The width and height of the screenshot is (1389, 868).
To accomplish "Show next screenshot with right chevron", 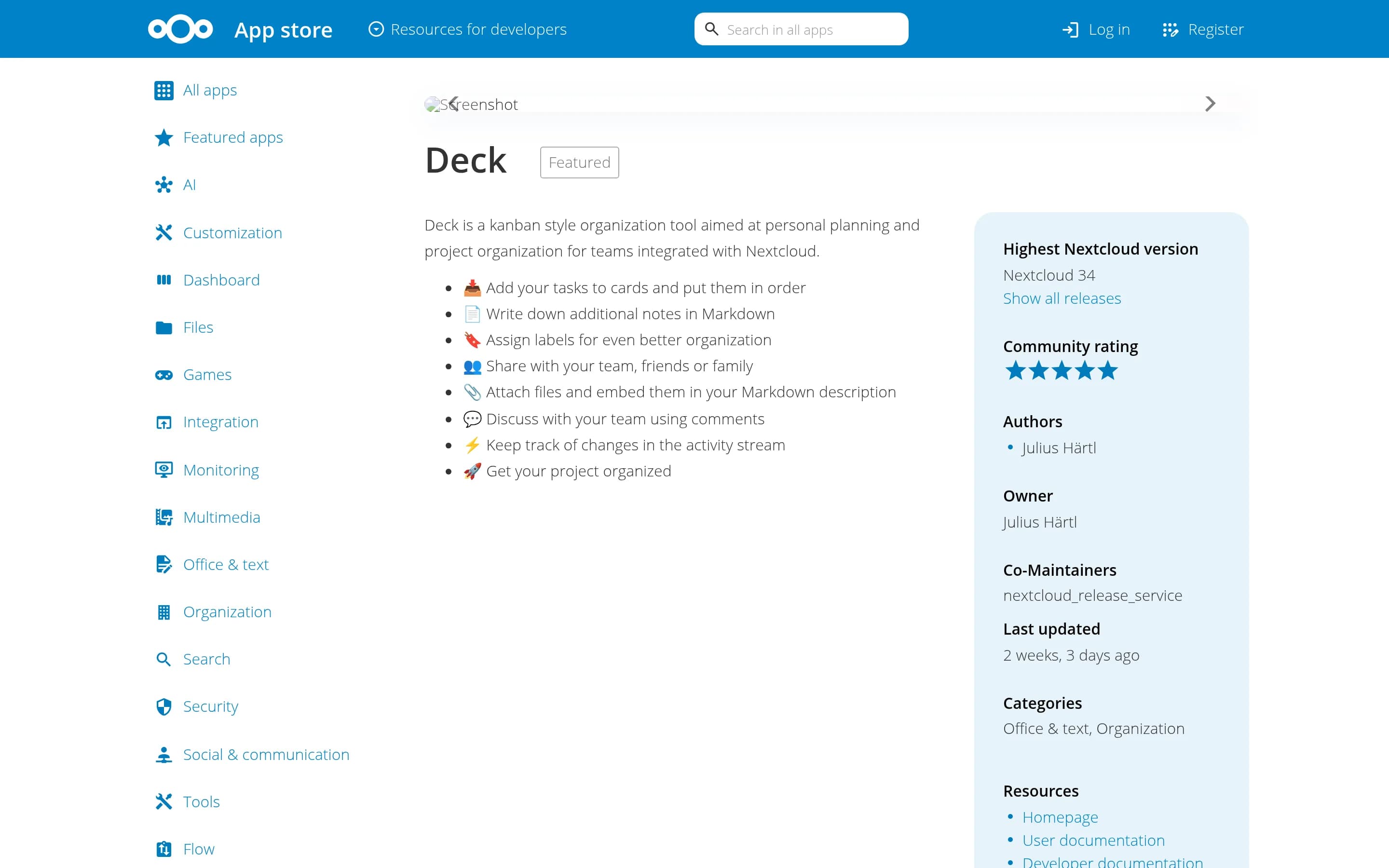I will pyautogui.click(x=1210, y=104).
